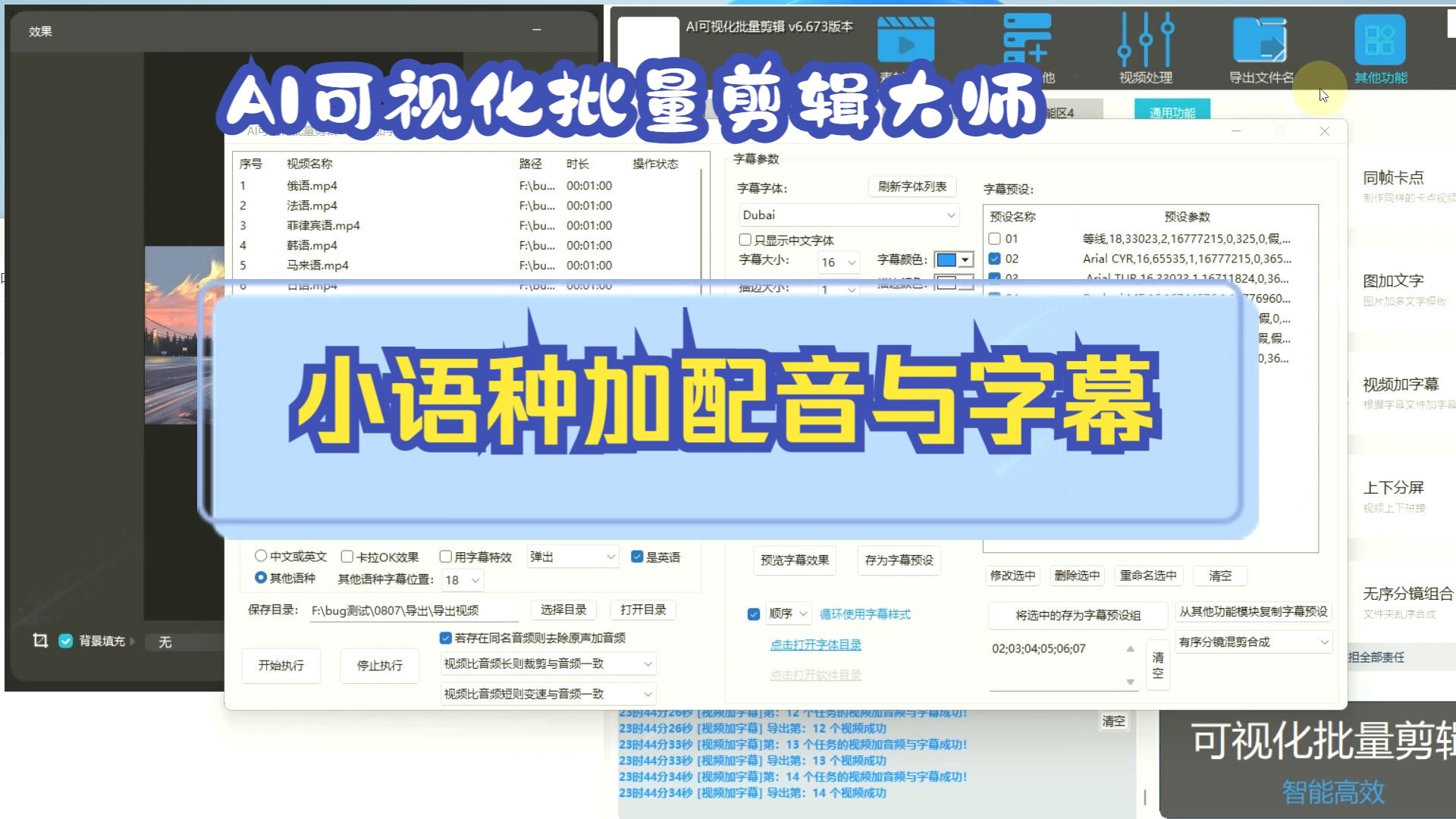
Task: Click 开始执行 button
Action: (281, 666)
